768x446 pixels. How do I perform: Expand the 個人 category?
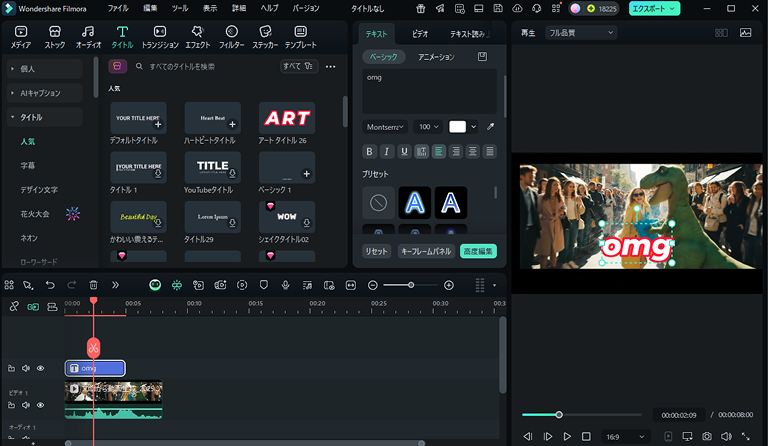click(x=45, y=69)
